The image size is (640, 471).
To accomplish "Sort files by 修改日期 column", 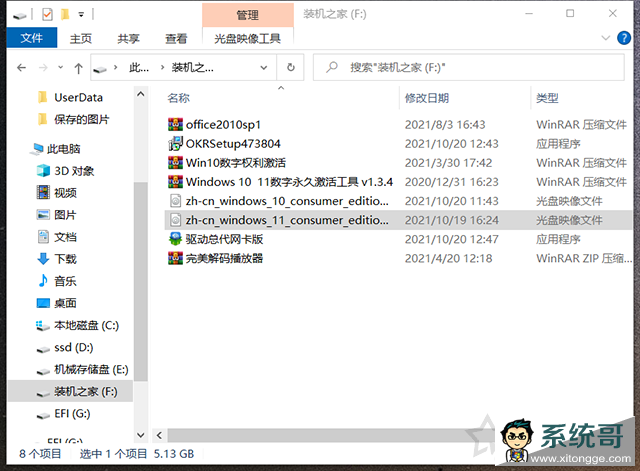I will (427, 98).
